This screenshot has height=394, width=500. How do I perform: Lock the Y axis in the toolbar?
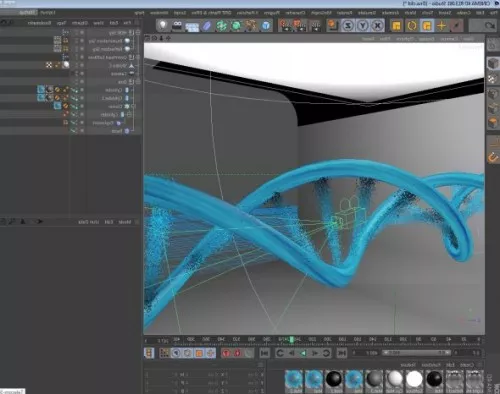(x=363, y=25)
